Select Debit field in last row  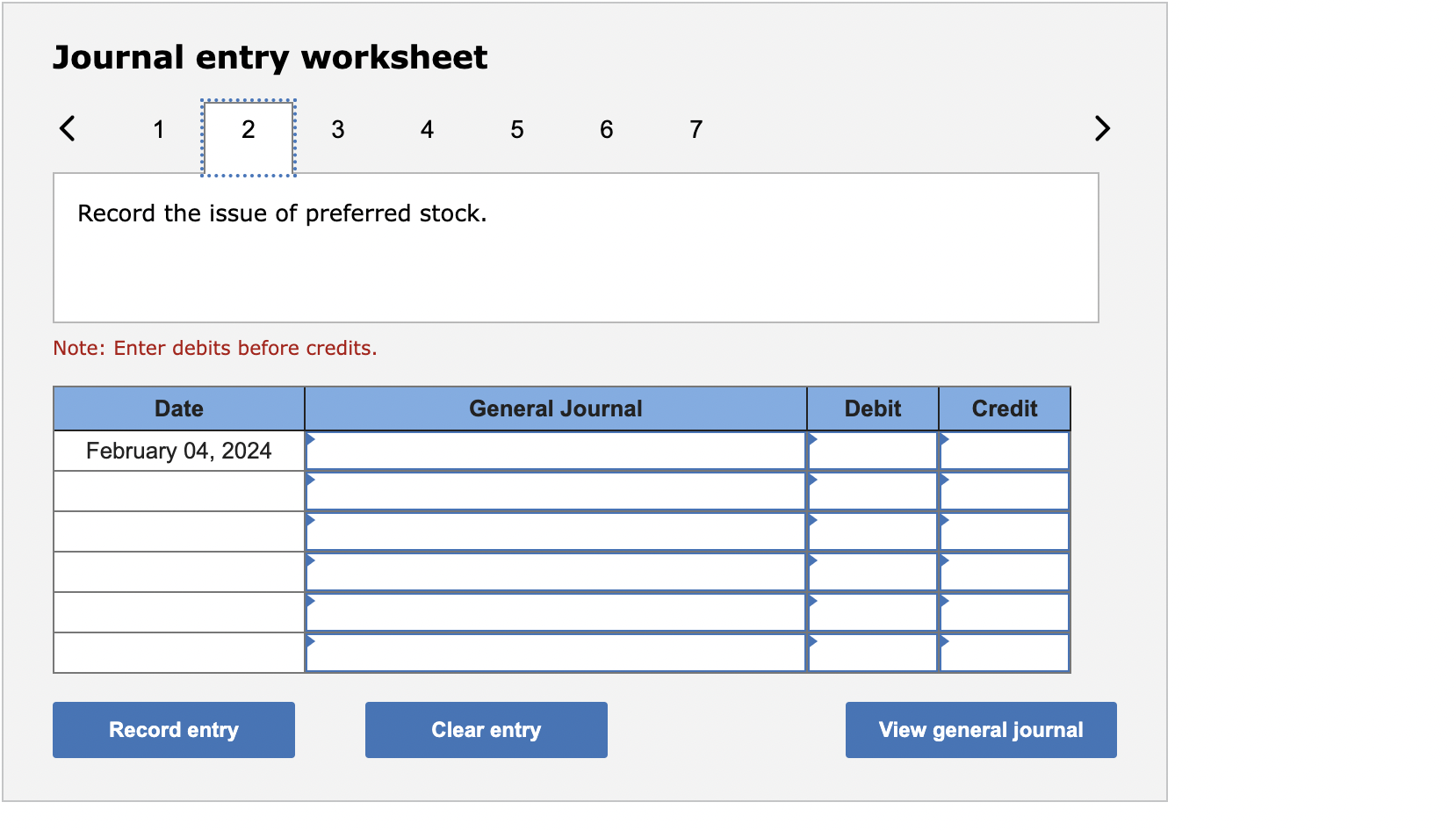tap(873, 653)
